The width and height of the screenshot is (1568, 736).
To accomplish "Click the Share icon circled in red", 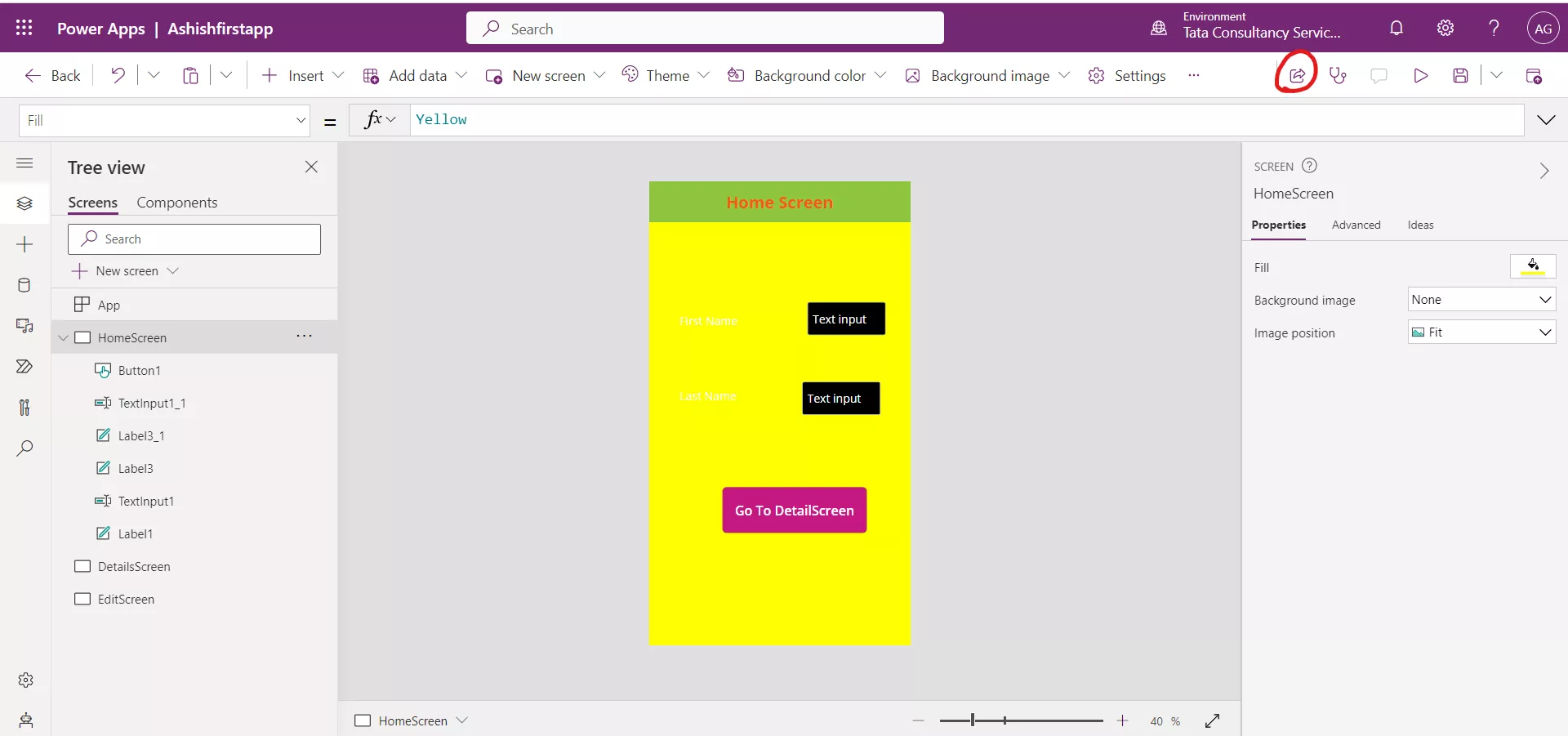I will tap(1297, 76).
